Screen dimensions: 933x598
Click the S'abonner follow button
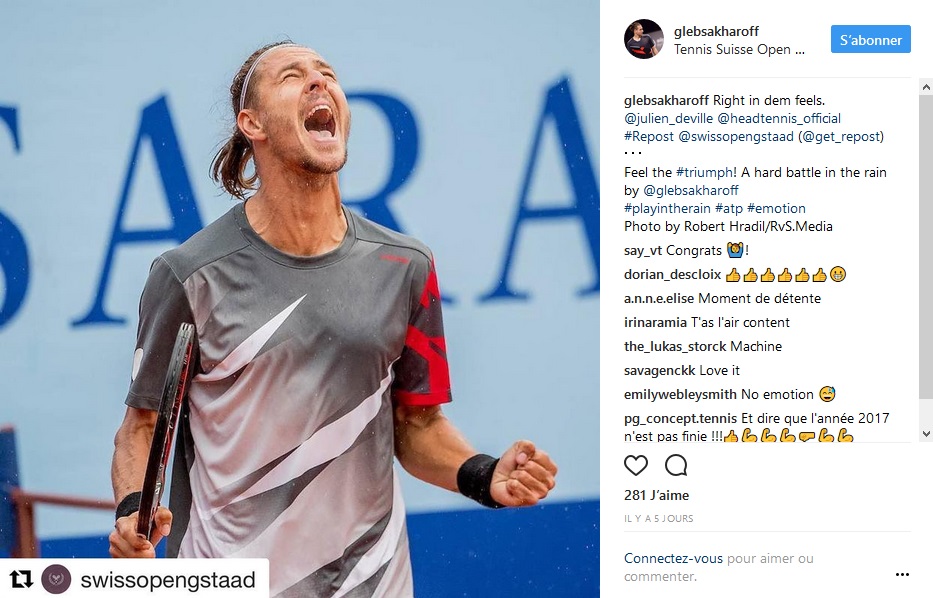tap(871, 39)
